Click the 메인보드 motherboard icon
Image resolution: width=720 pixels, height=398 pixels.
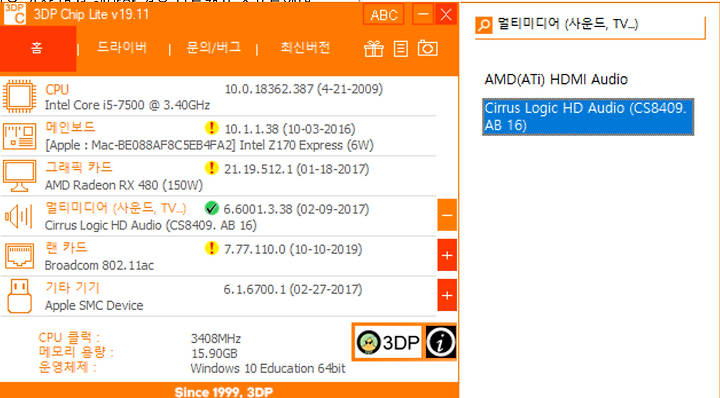click(19, 136)
